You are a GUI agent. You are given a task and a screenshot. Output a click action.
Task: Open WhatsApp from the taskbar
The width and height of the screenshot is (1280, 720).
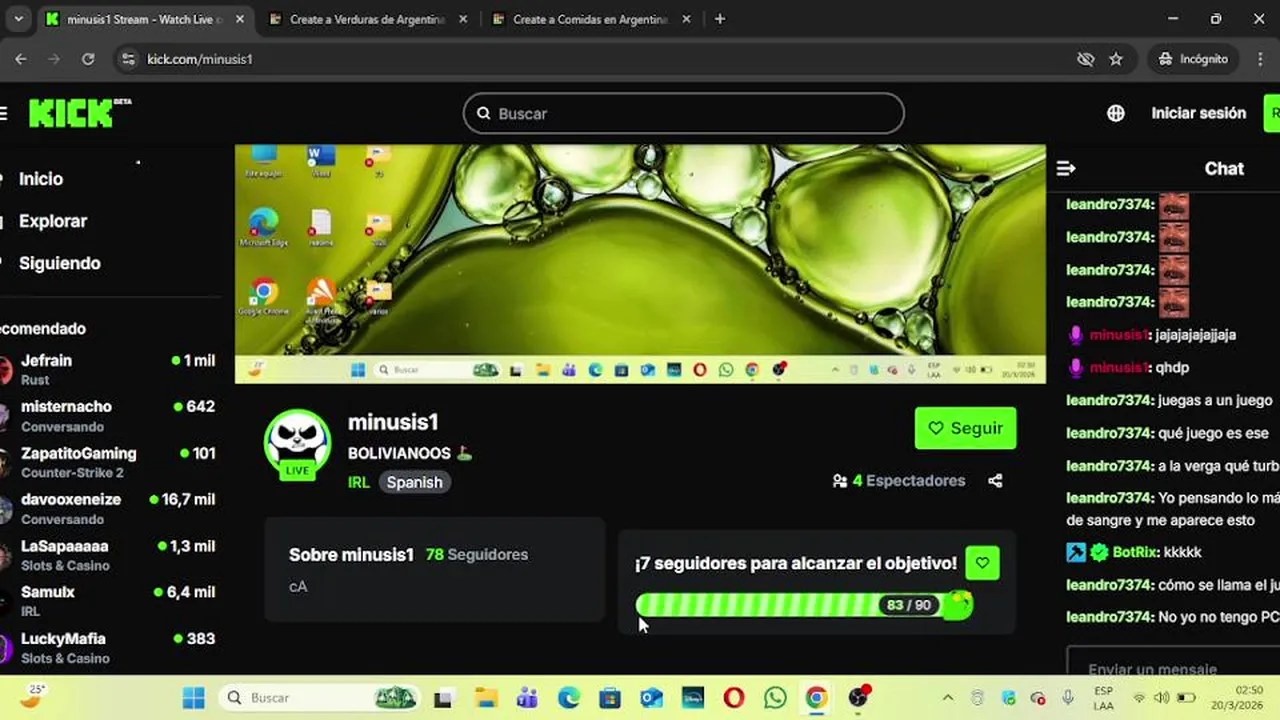[x=775, y=698]
